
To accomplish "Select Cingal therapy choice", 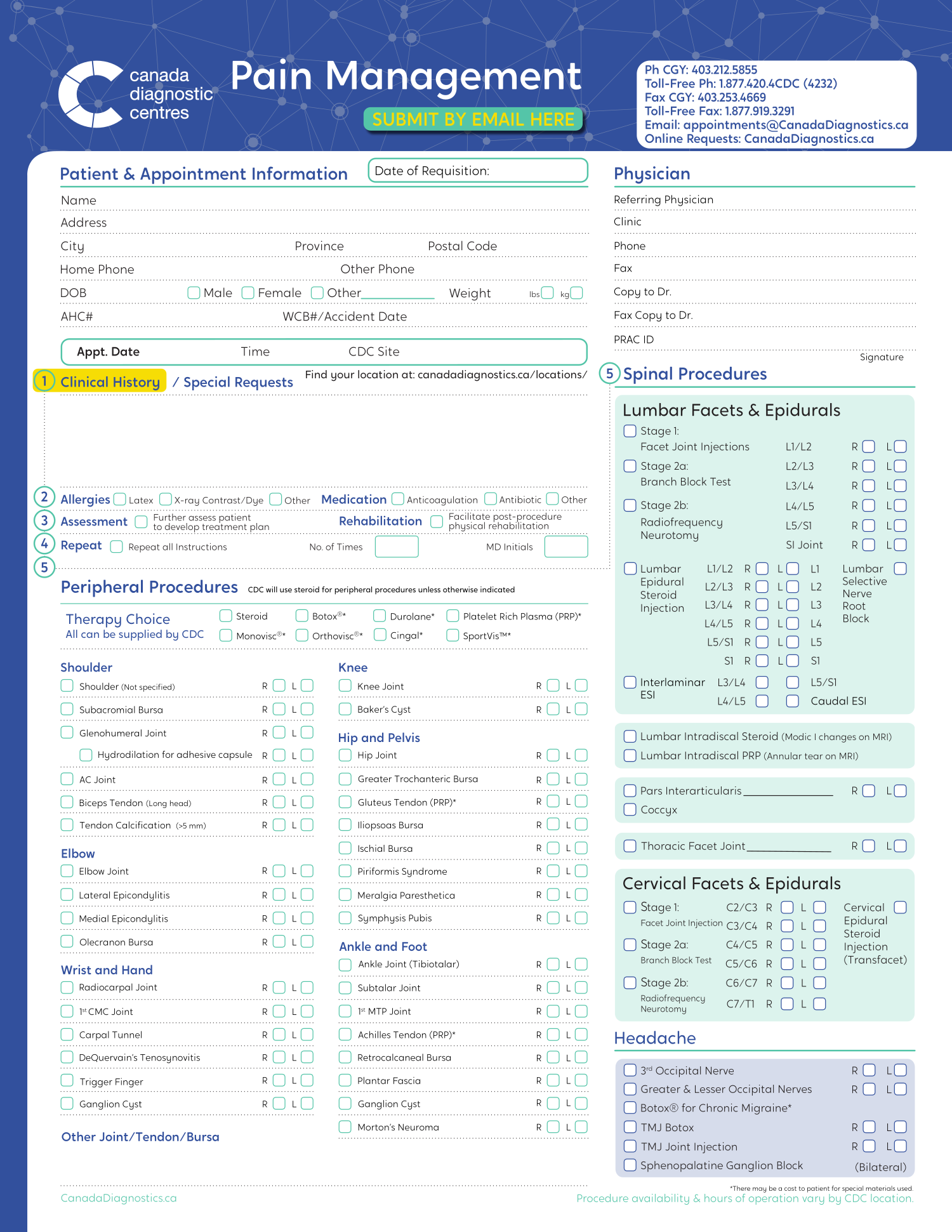I will pyautogui.click(x=380, y=635).
